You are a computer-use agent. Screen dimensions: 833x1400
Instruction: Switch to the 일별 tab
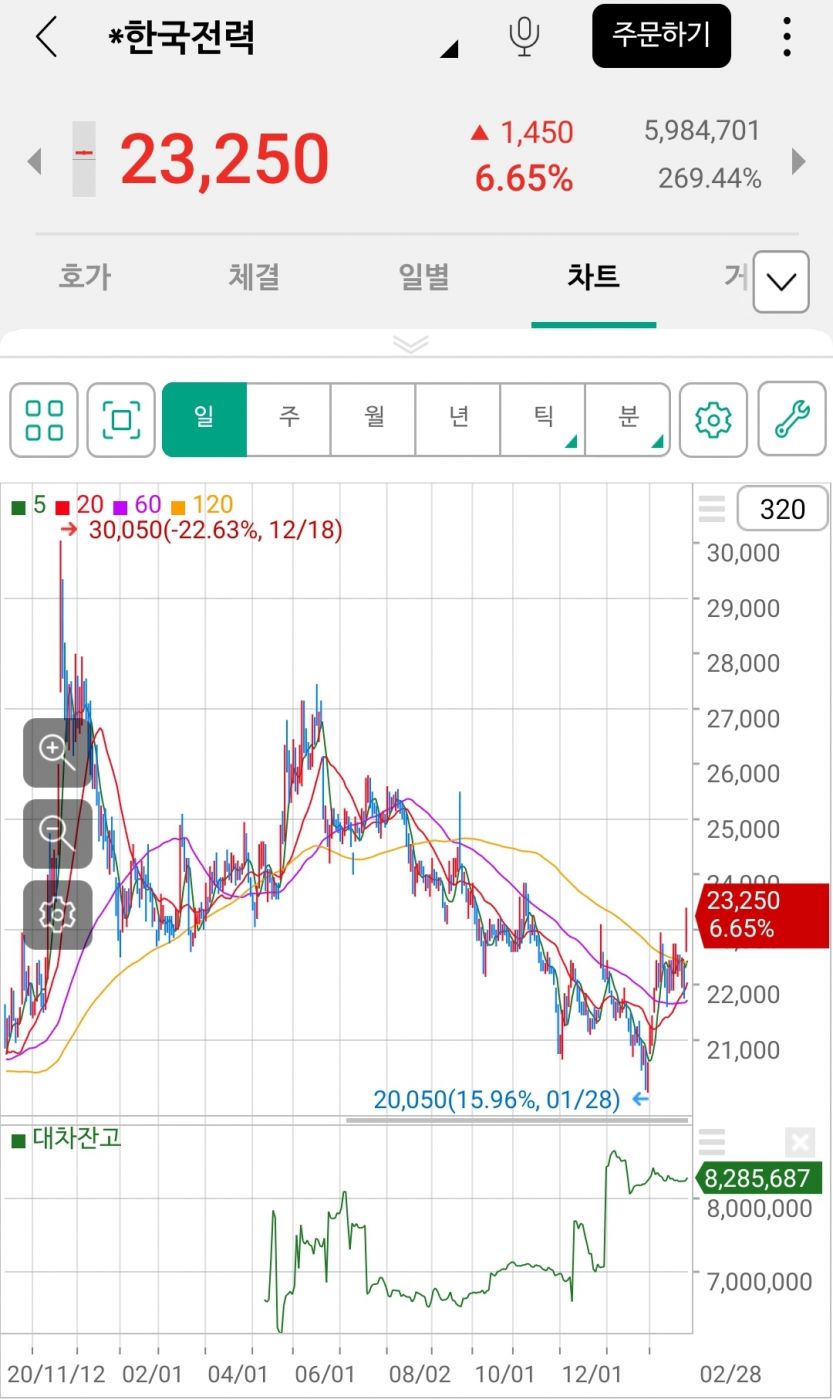pos(424,277)
